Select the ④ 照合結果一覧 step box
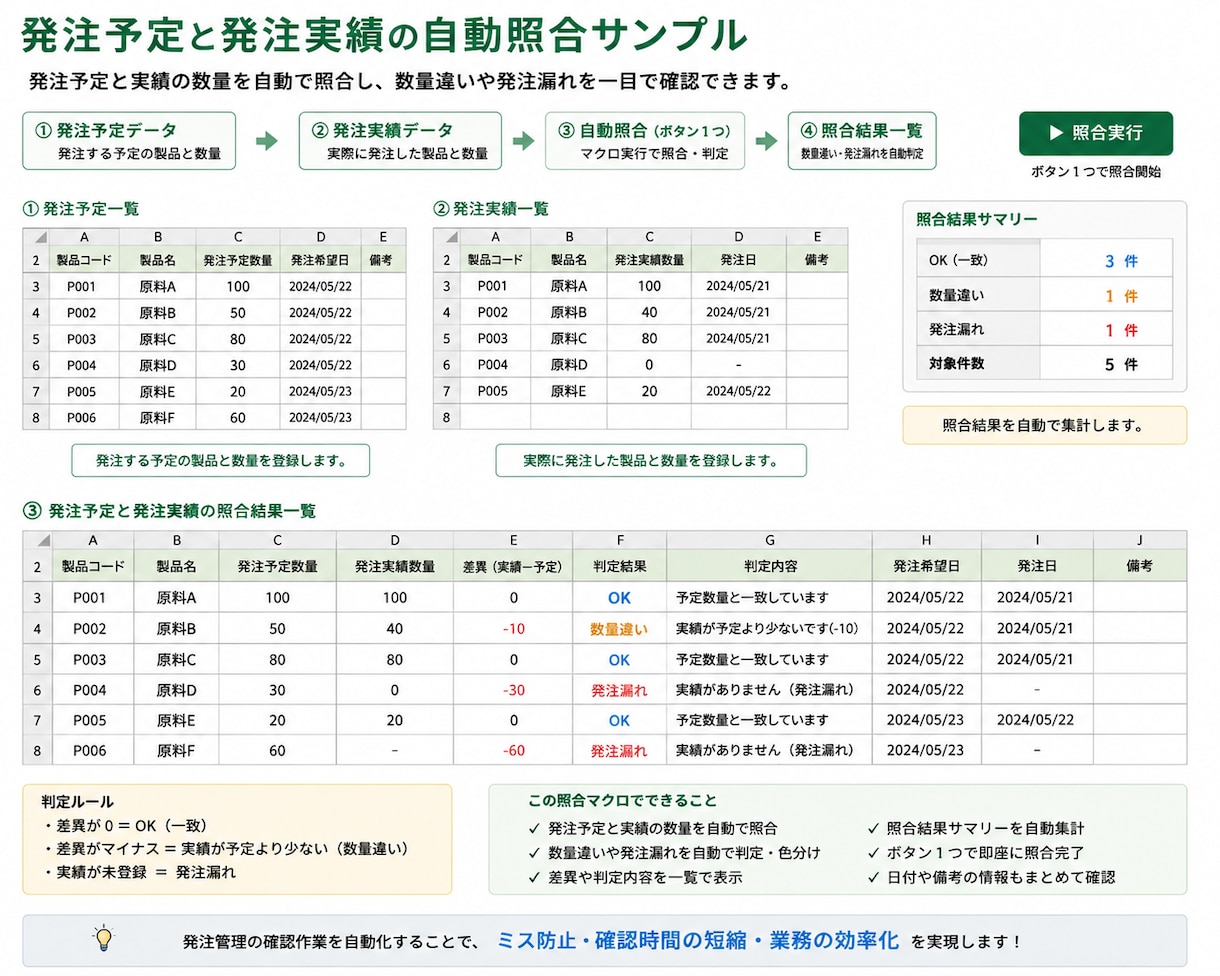The width and height of the screenshot is (1220, 976). 862,140
